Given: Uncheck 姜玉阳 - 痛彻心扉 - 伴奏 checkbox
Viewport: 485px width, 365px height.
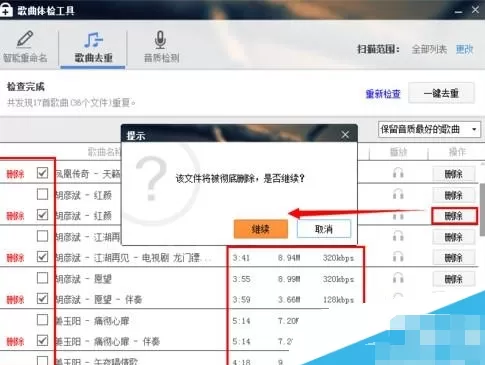Looking at the screenshot, I should tap(42, 341).
